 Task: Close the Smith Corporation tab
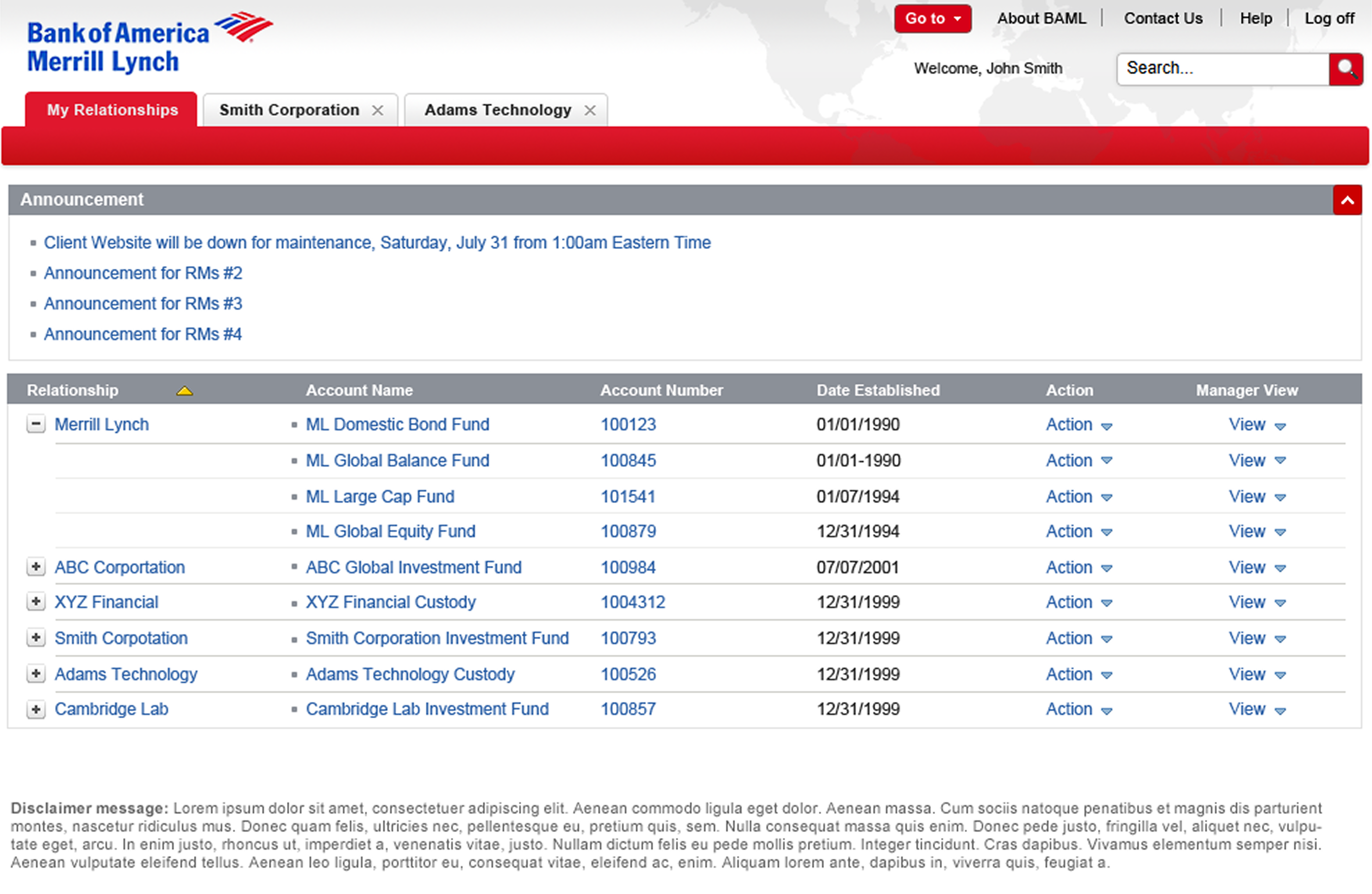pos(378,110)
